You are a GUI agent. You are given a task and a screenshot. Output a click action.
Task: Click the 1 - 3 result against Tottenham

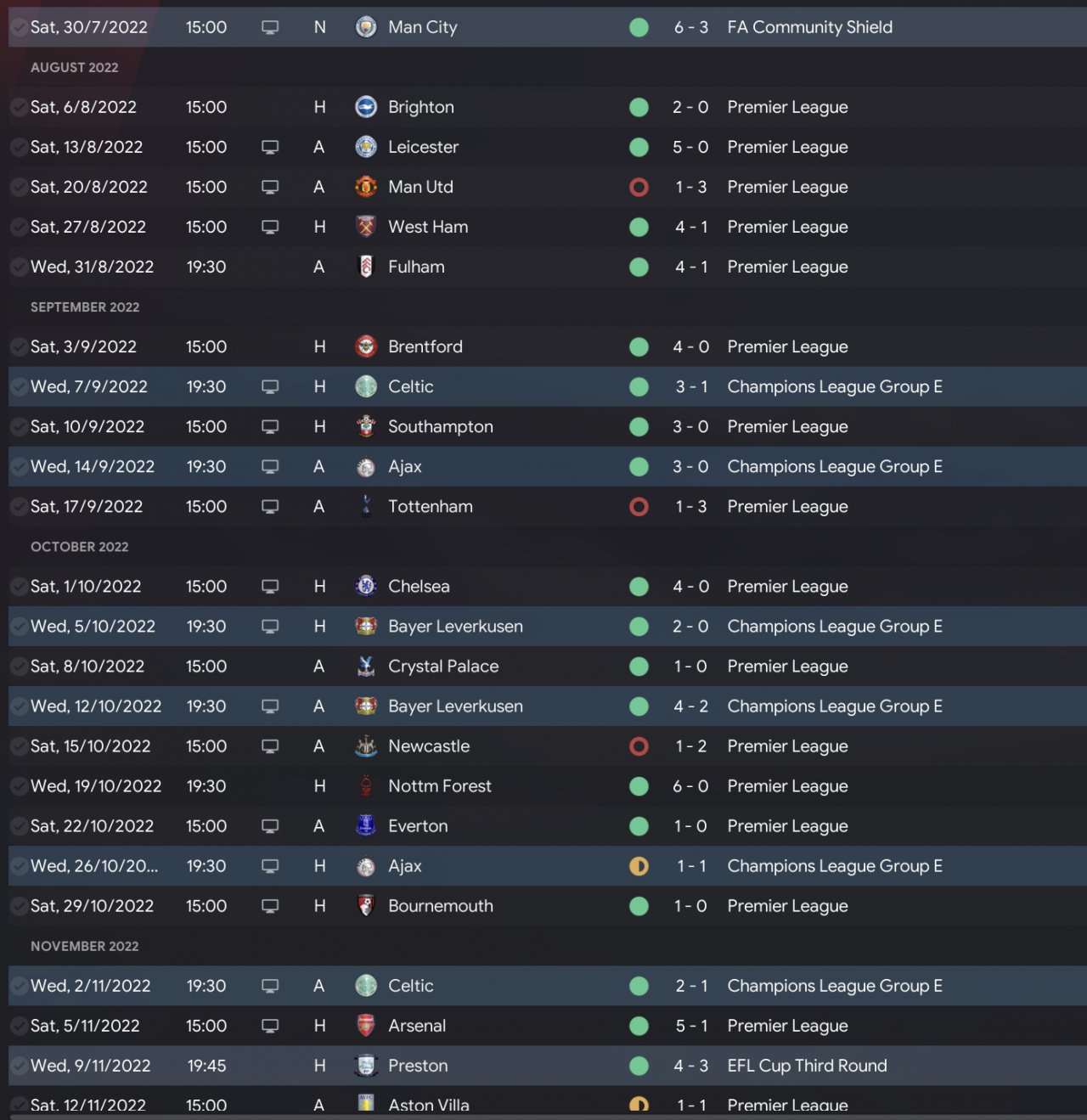tap(690, 506)
